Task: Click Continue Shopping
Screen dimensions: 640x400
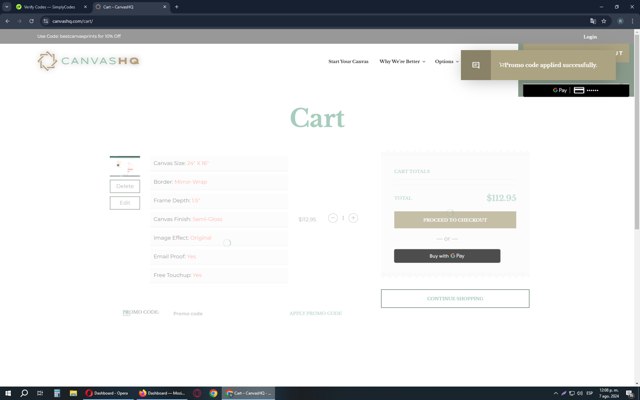Action: 455,298
